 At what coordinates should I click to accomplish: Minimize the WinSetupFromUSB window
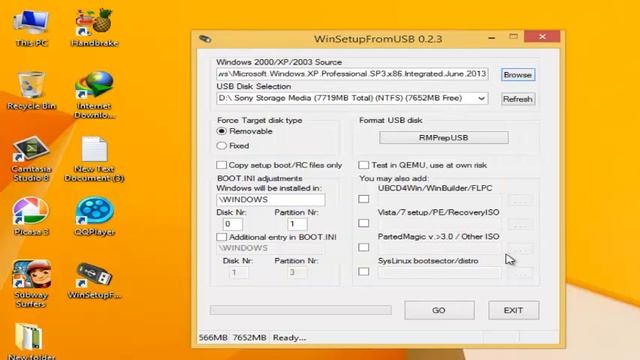click(492, 38)
